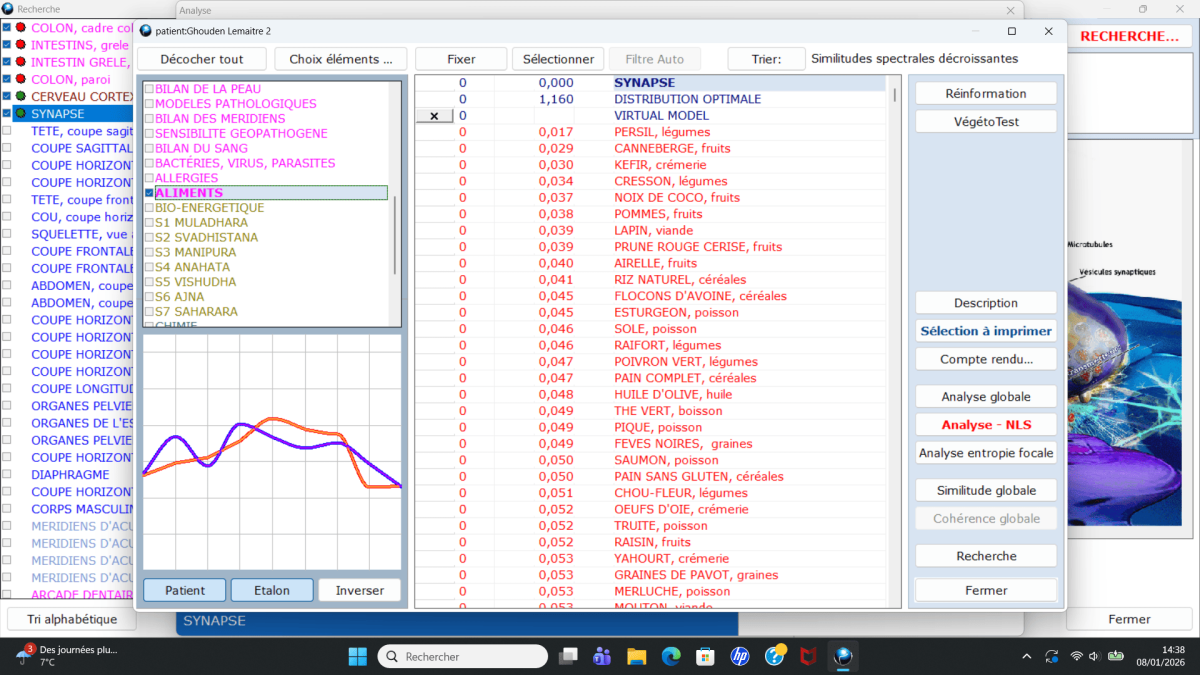Click the globe icon in patient window title
The width and height of the screenshot is (1200, 675).
pyautogui.click(x=147, y=31)
